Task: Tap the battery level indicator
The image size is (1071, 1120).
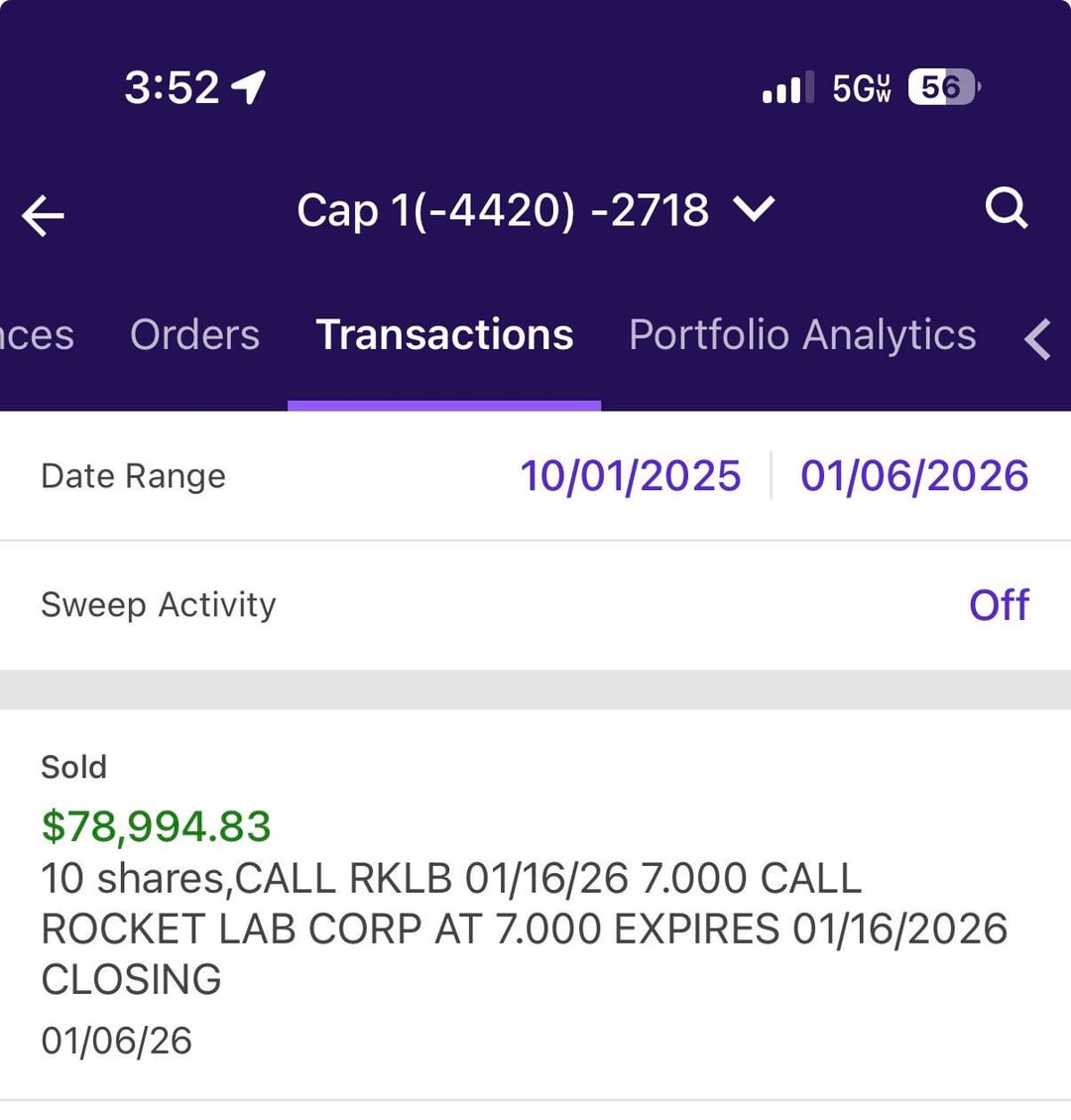Action: 943,87
